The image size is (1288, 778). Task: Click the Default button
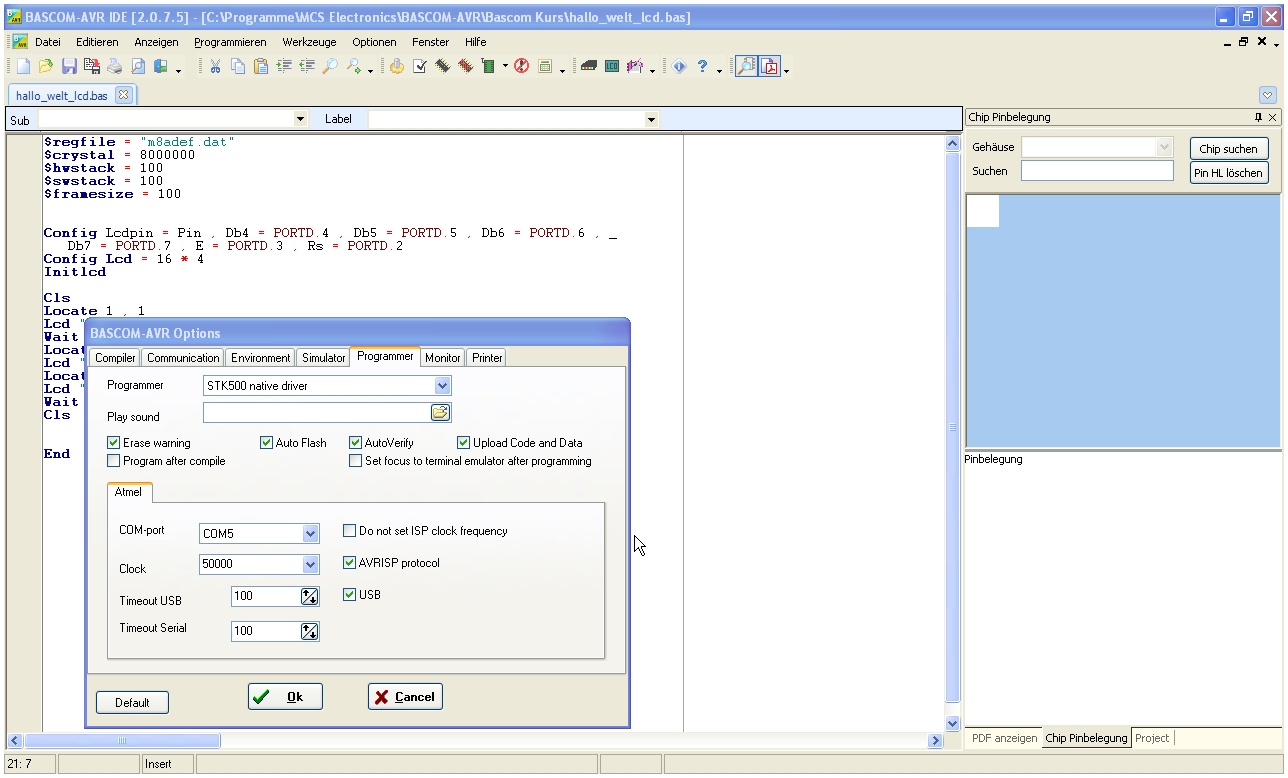click(132, 702)
